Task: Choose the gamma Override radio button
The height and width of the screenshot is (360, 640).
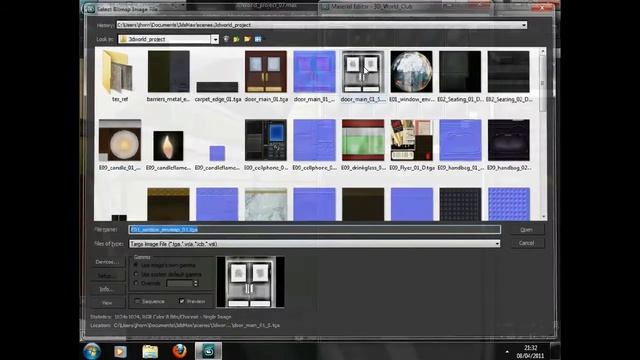Action: pos(136,283)
